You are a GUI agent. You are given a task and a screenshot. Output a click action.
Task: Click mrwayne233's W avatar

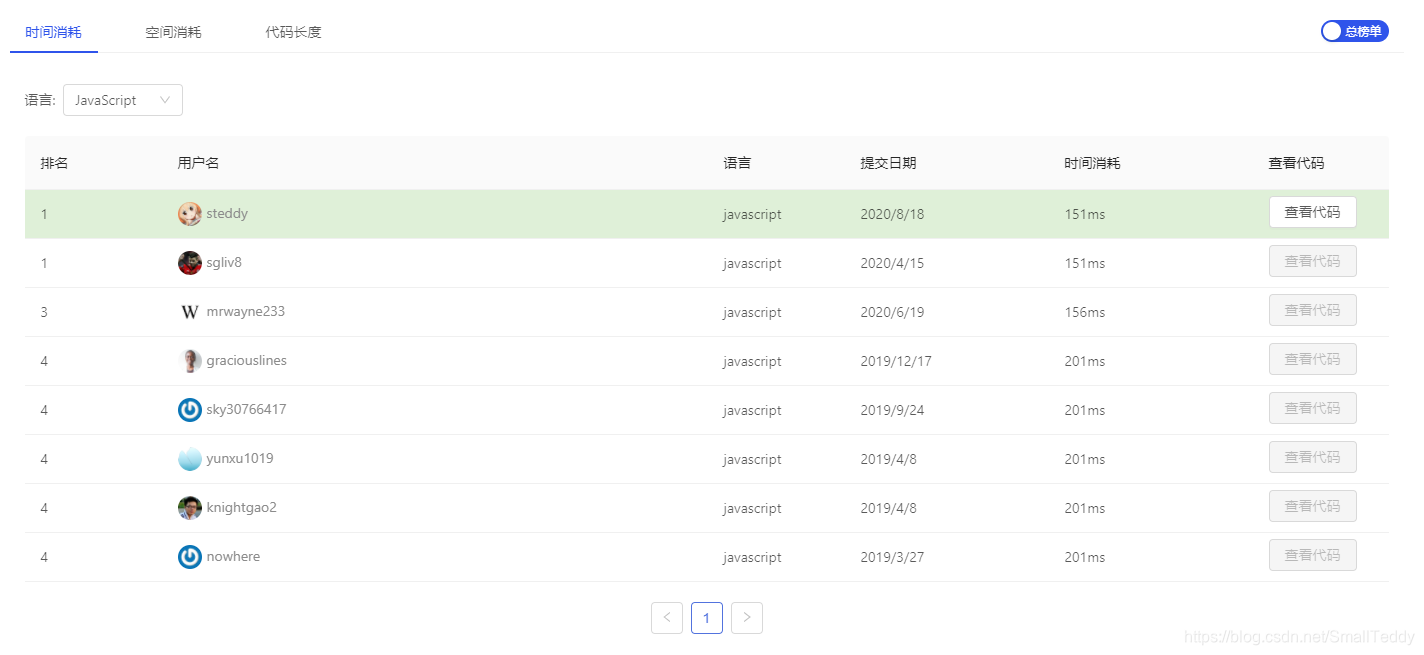(189, 311)
